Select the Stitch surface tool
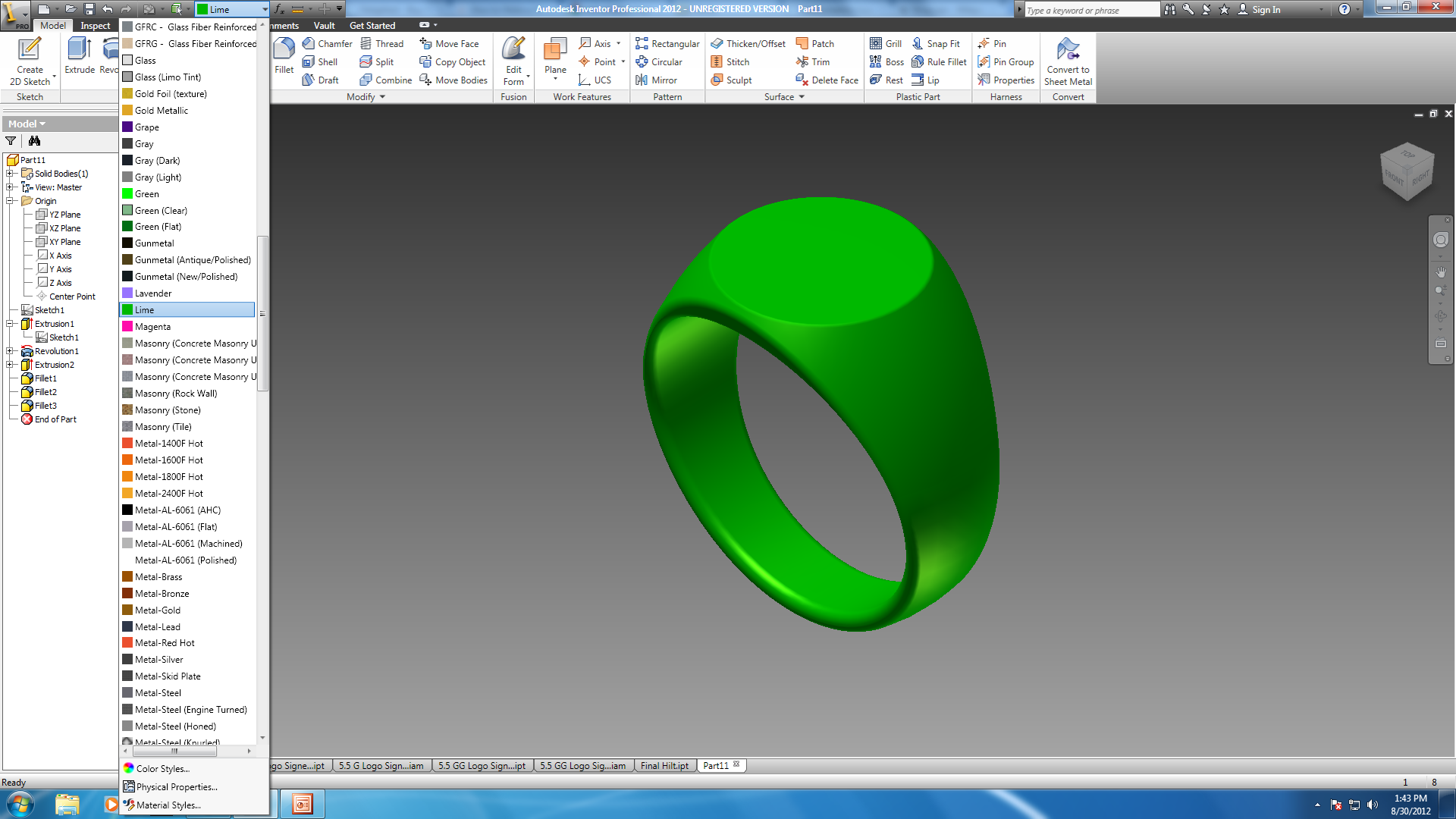 tap(730, 62)
